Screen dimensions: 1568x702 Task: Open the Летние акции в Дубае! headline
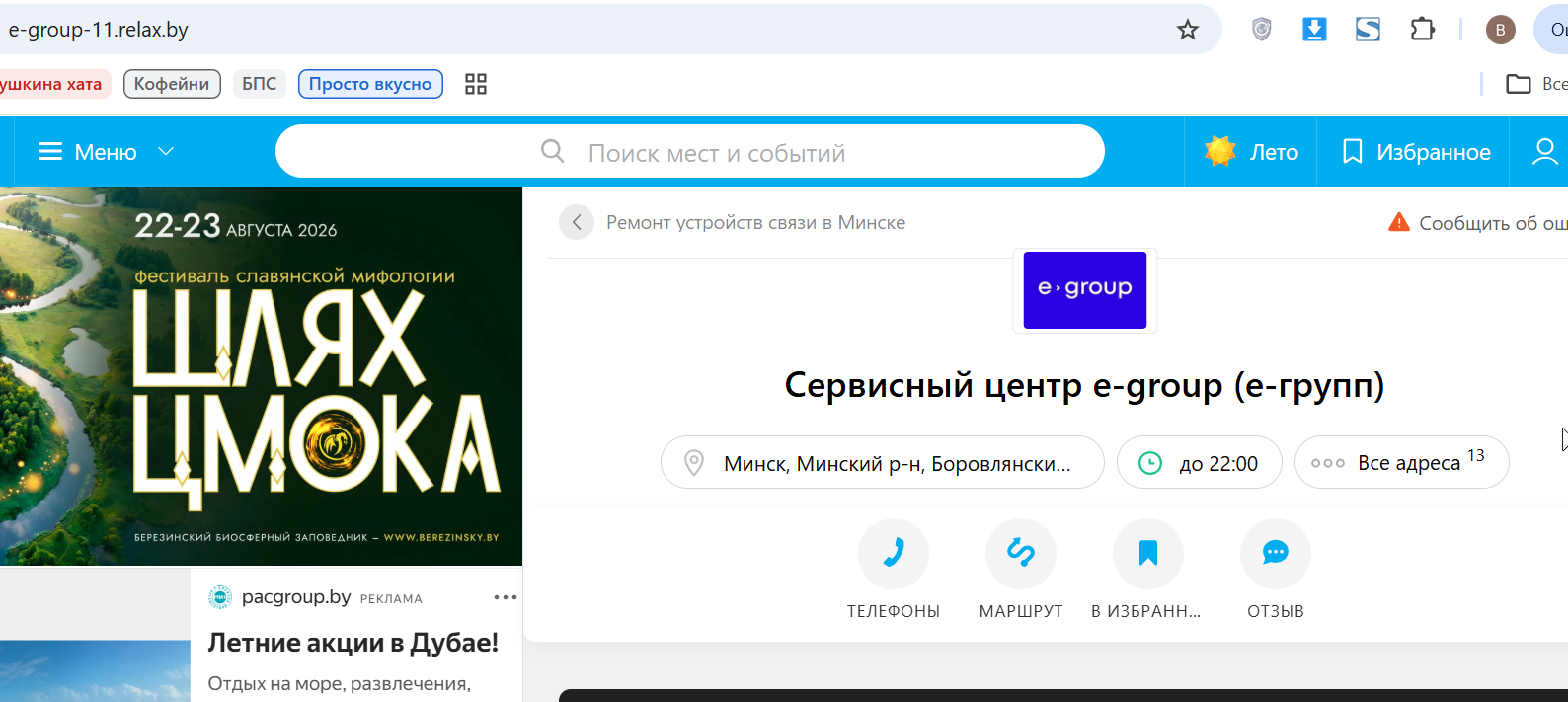353,643
